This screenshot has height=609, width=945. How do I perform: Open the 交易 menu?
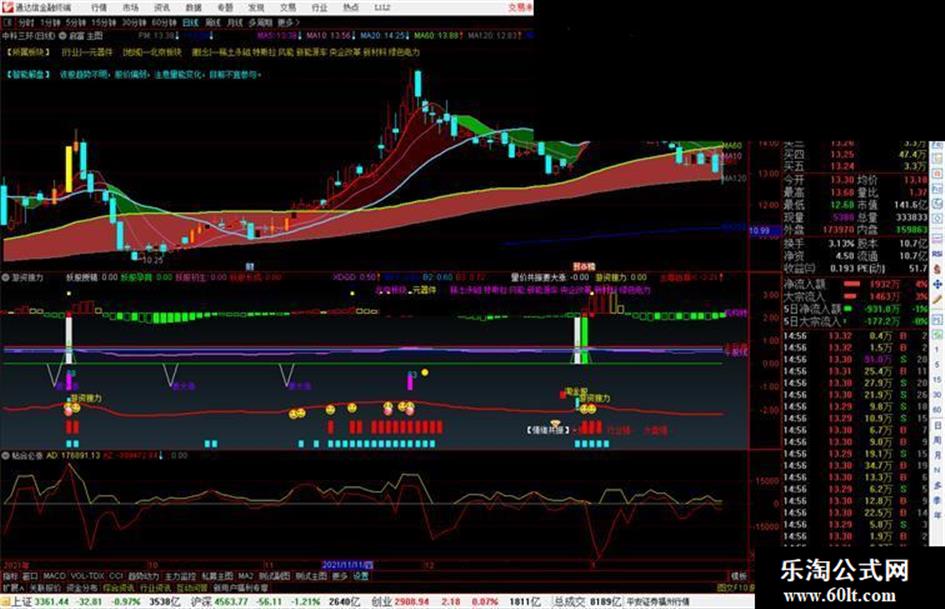pyautogui.click(x=287, y=8)
